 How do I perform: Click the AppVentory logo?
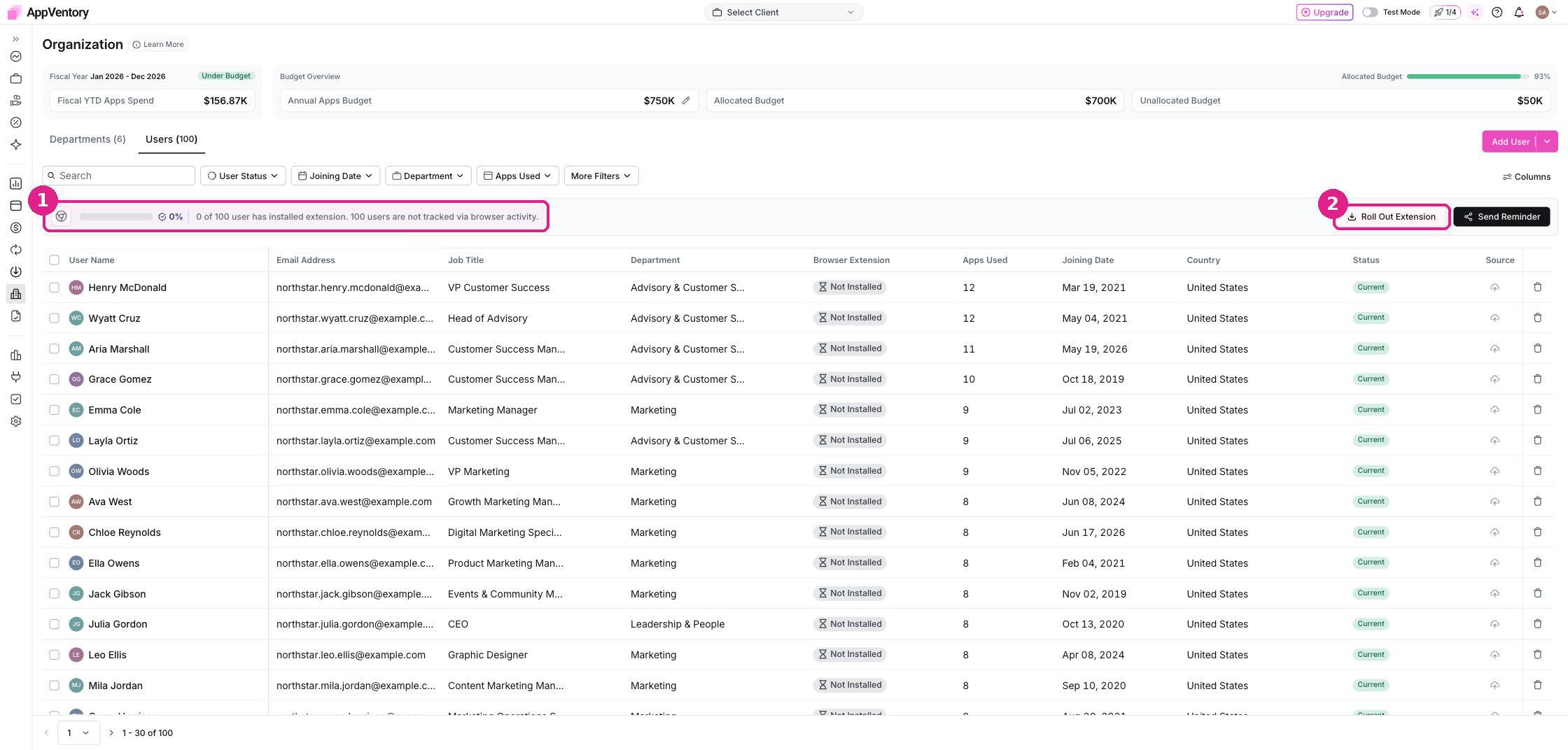(x=48, y=12)
